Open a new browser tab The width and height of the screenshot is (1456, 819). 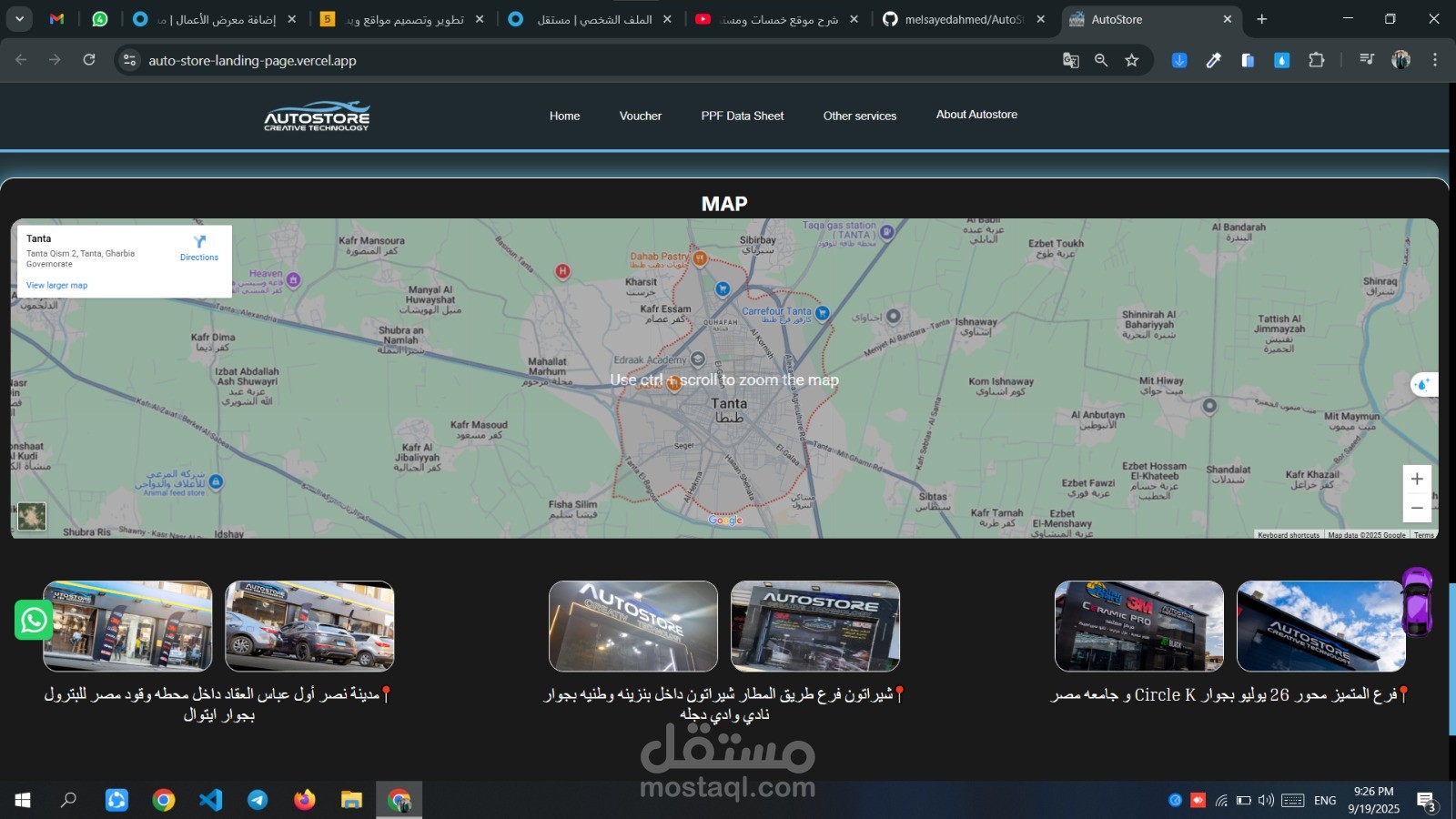[1261, 19]
